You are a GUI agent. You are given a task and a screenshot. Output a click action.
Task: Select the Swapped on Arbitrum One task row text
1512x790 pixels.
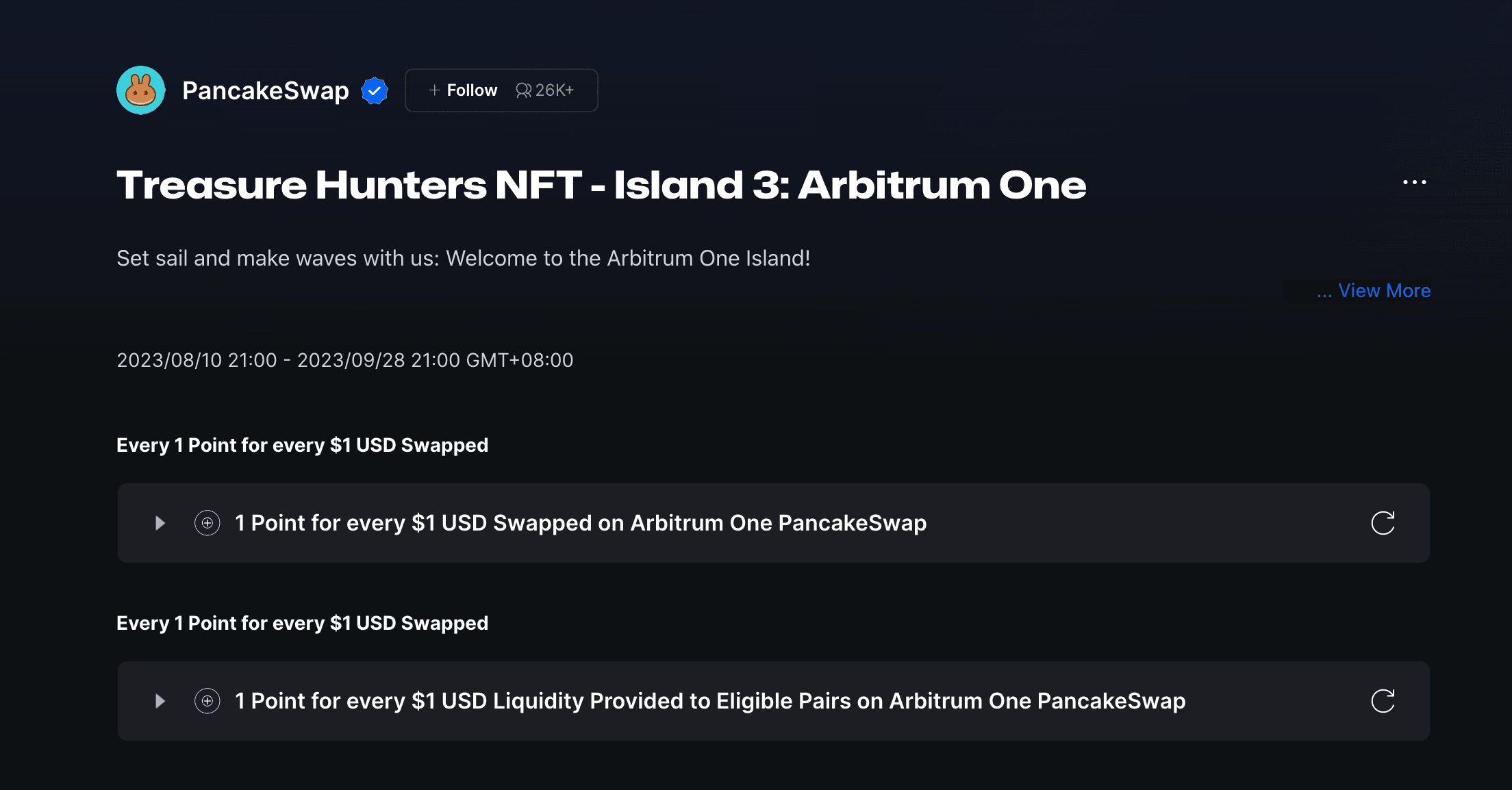tap(581, 523)
